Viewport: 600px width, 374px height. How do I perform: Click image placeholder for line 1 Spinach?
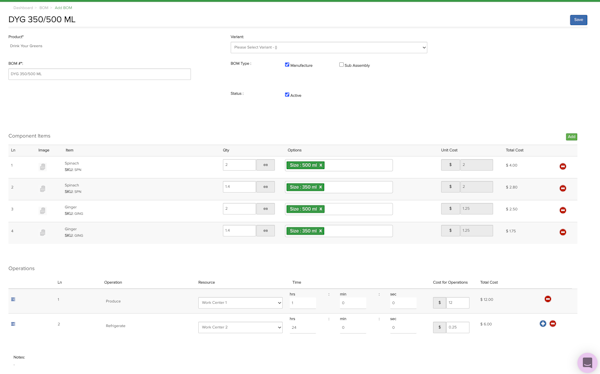[42, 167]
